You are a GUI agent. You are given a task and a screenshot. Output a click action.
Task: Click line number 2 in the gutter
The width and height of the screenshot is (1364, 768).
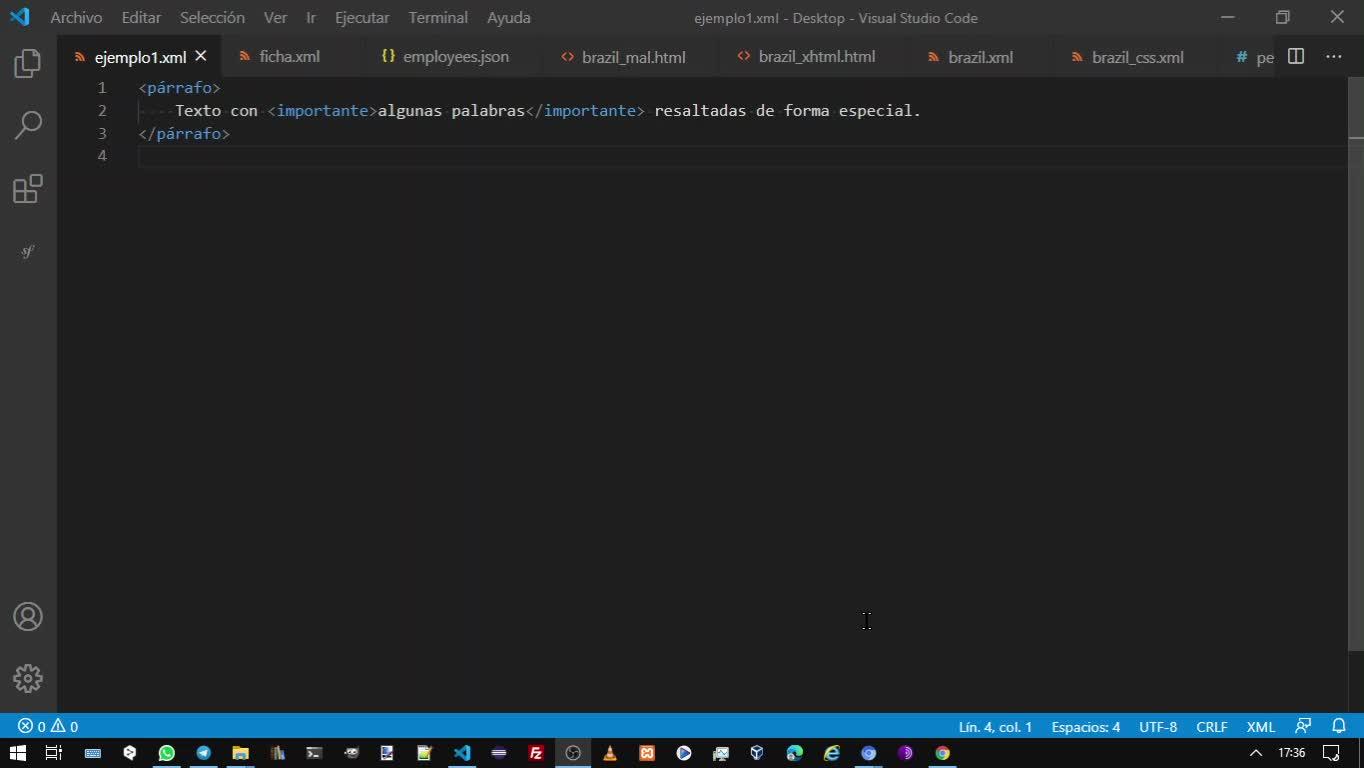(102, 111)
